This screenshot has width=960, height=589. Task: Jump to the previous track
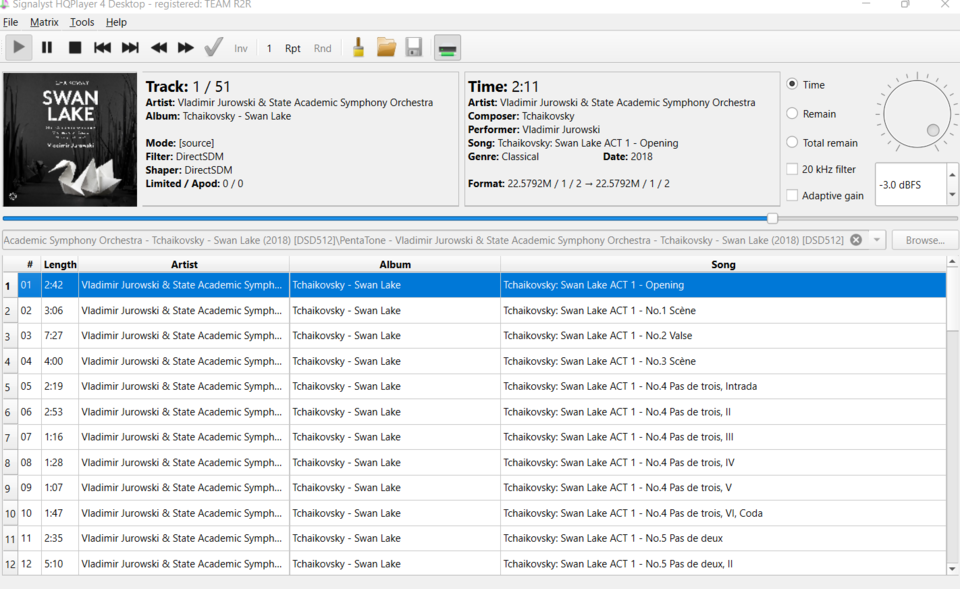pyautogui.click(x=102, y=48)
